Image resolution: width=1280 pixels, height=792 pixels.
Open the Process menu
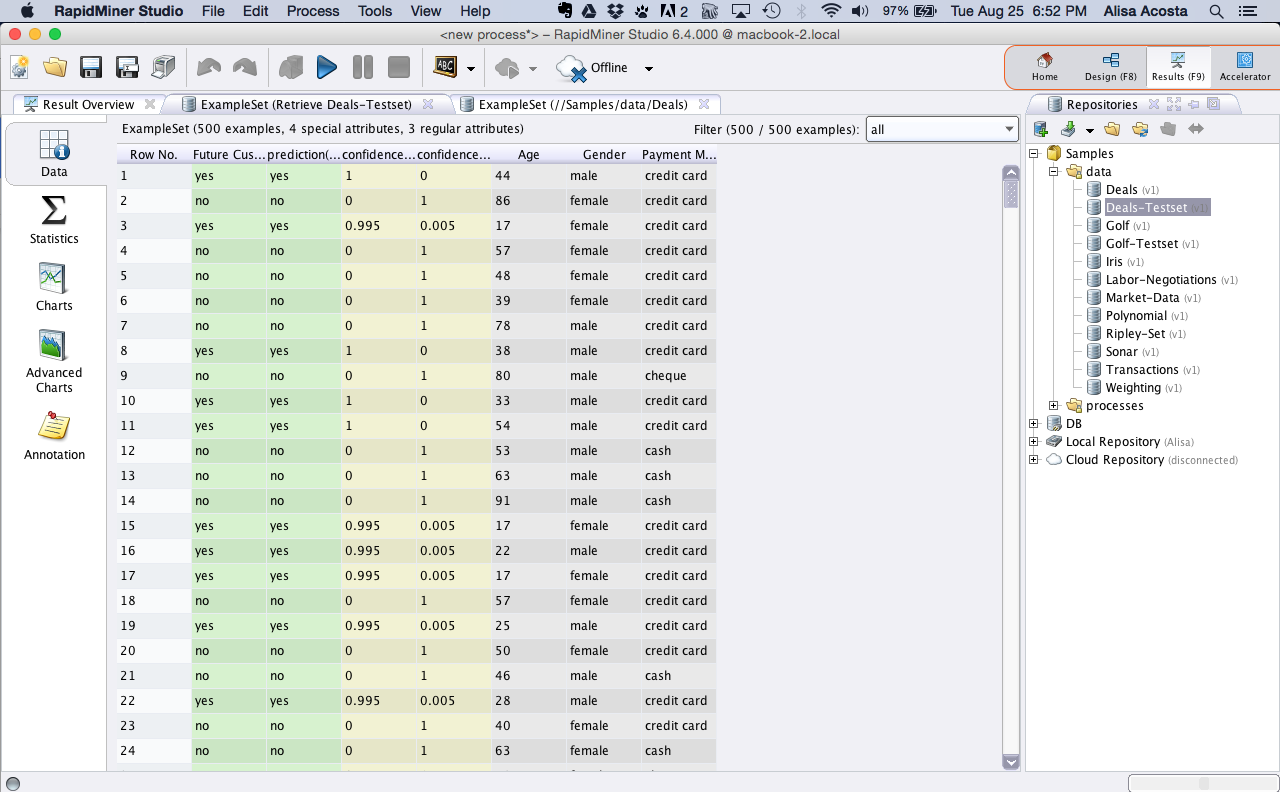312,11
